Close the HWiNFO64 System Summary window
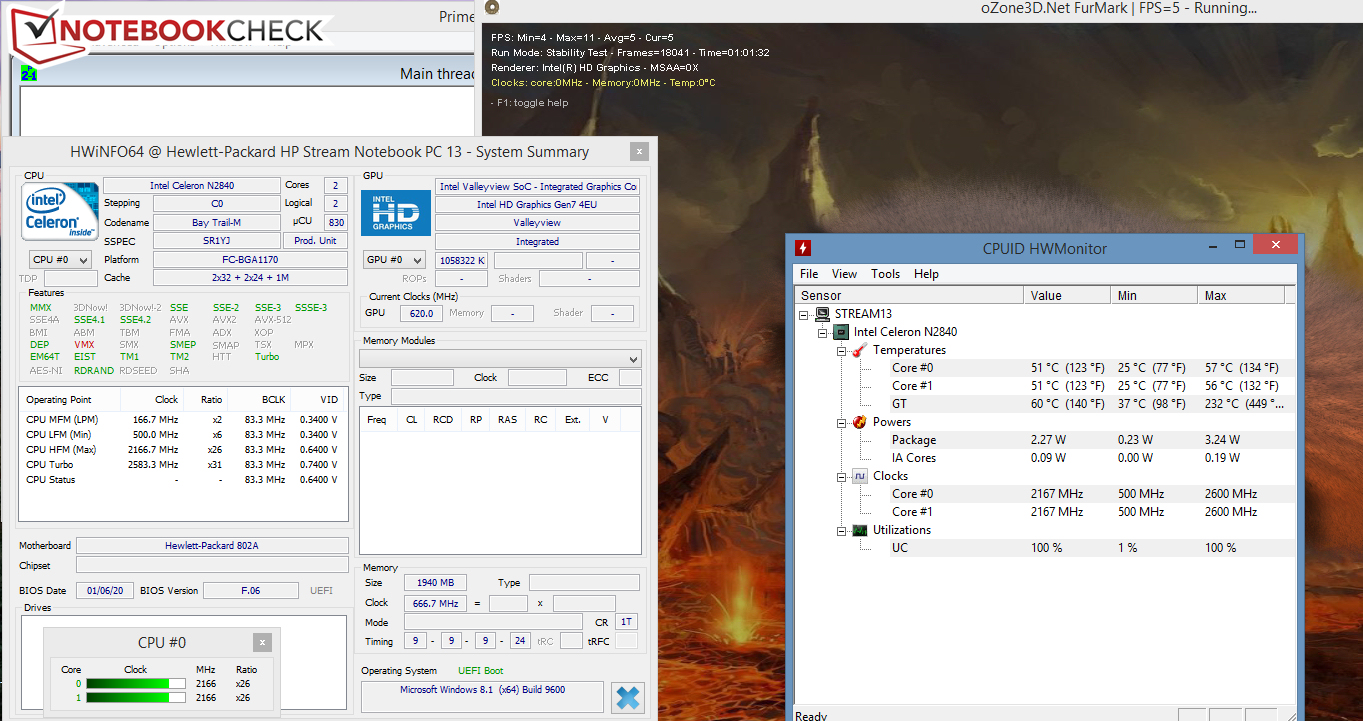 (x=639, y=152)
